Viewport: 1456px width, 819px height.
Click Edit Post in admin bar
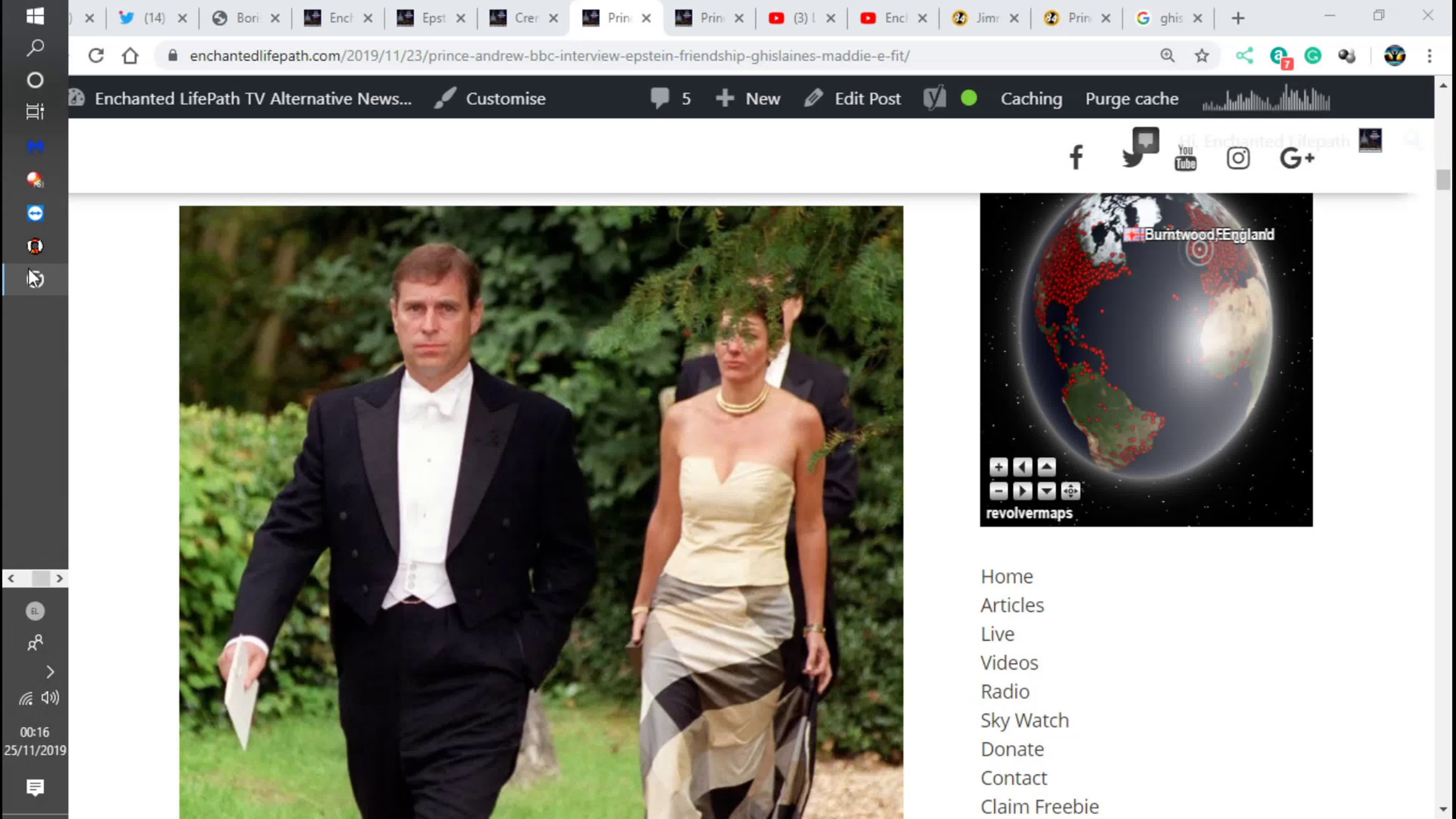coord(852,98)
